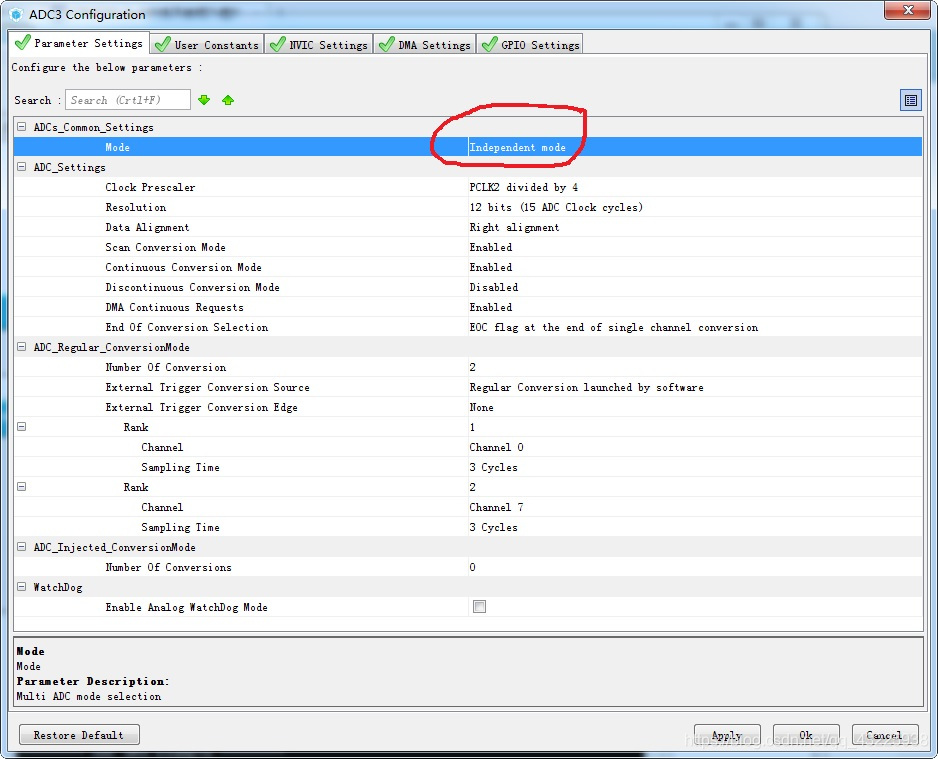Toggle the parameter list view icon
Image resolution: width=938 pixels, height=759 pixels.
[x=910, y=100]
